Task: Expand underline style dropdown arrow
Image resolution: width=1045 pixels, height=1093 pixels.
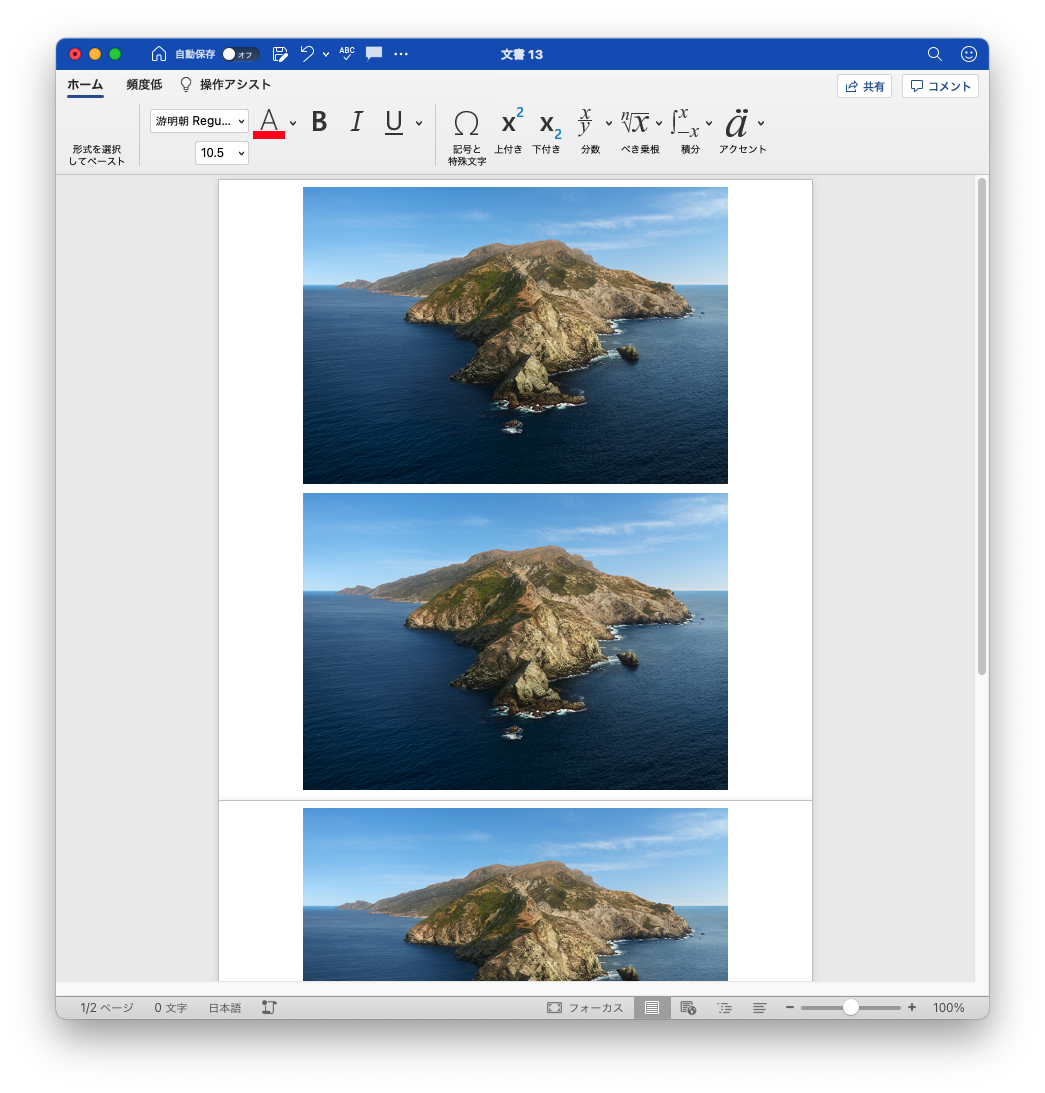Action: (419, 123)
